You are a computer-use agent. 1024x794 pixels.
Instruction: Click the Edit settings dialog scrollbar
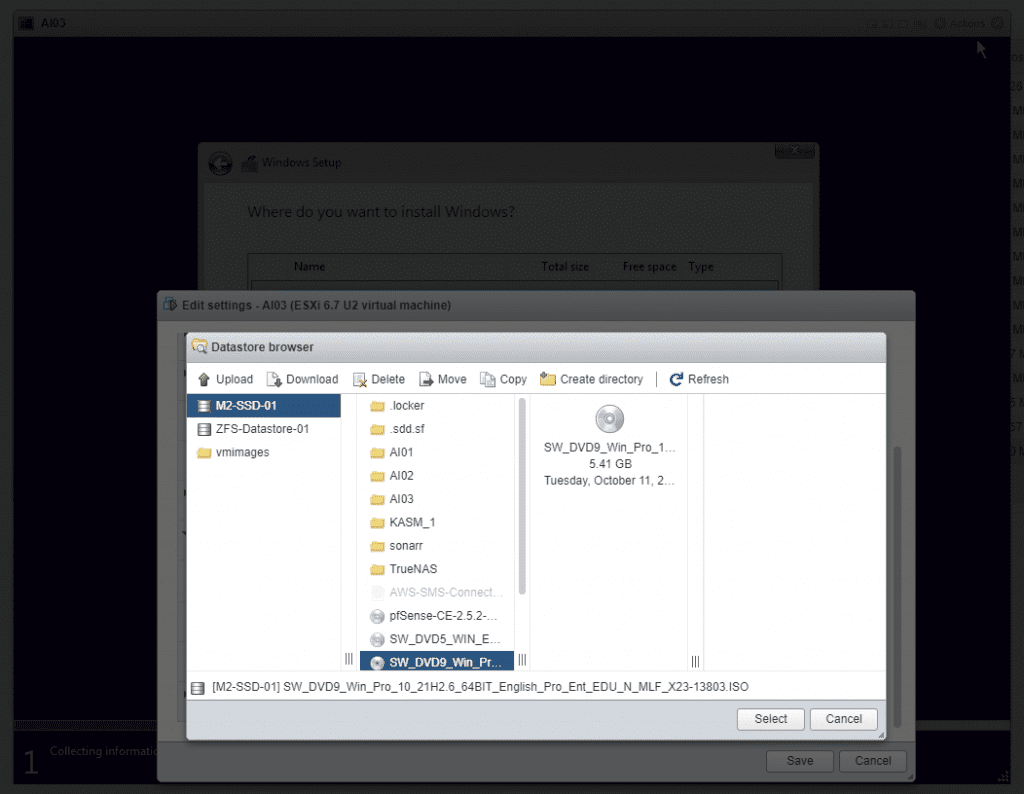point(897,586)
